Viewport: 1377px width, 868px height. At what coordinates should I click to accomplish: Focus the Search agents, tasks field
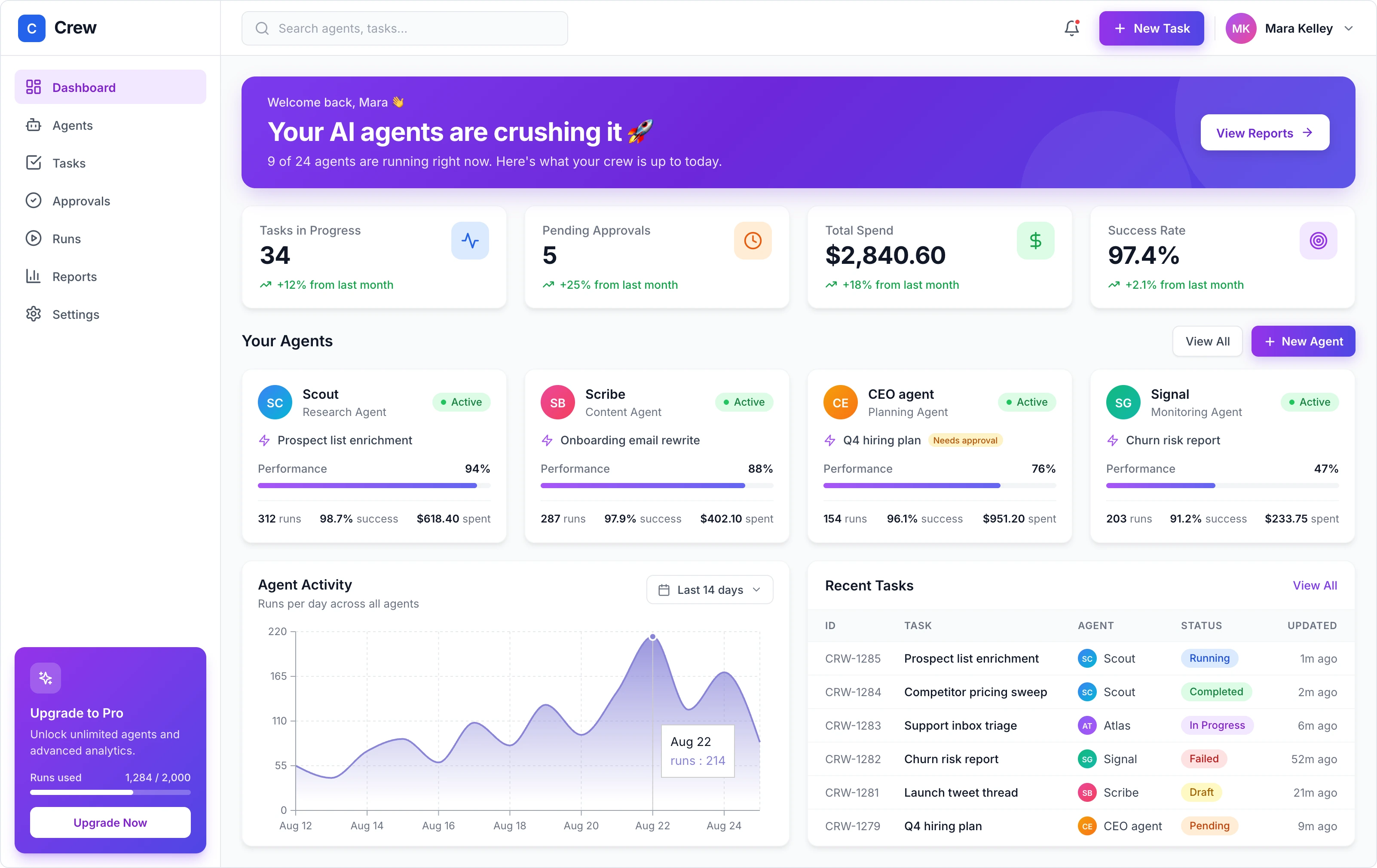tap(404, 29)
